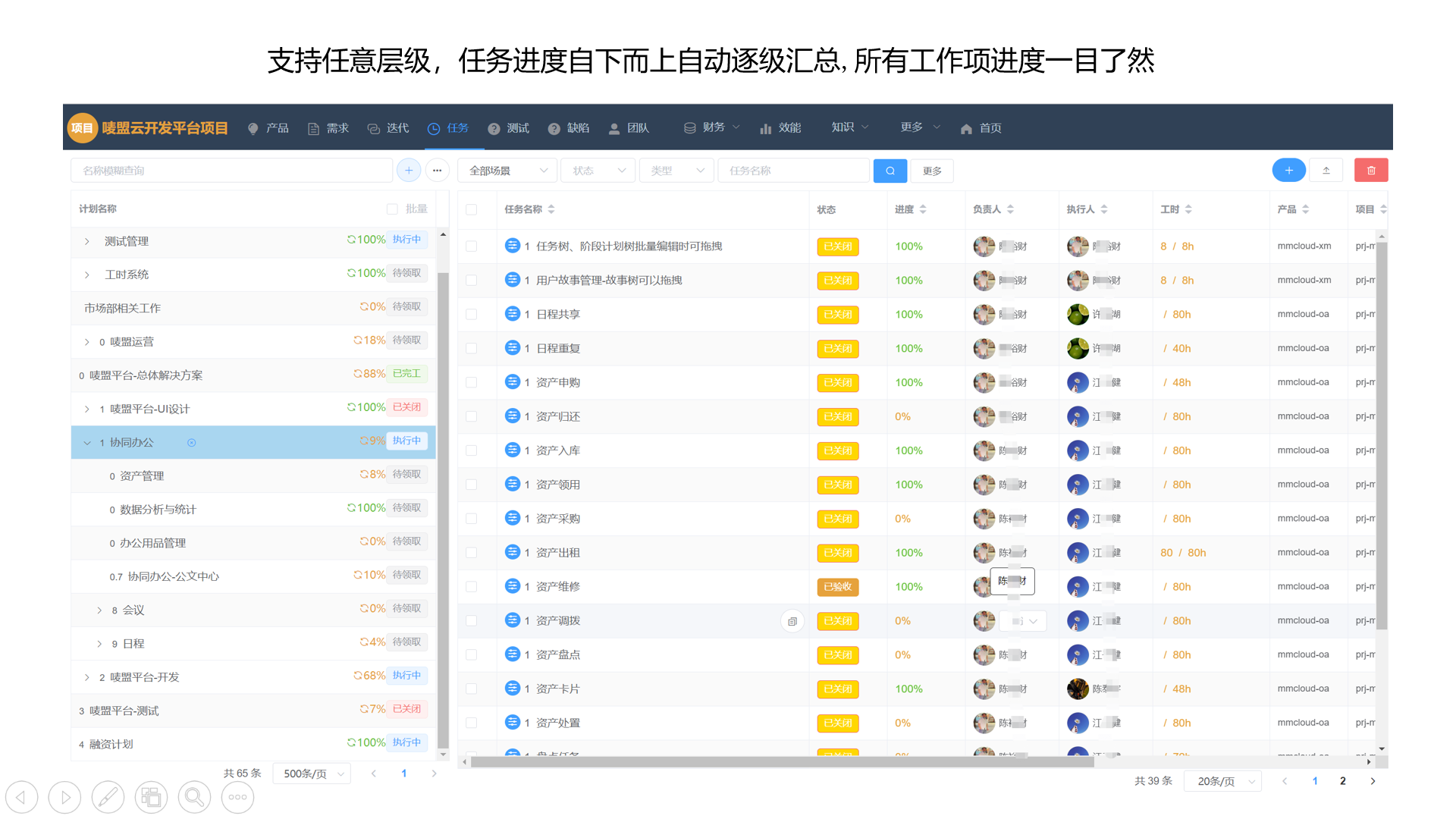Switch to the 缺陷 navigation tab
The width and height of the screenshot is (1456, 819).
click(x=578, y=127)
